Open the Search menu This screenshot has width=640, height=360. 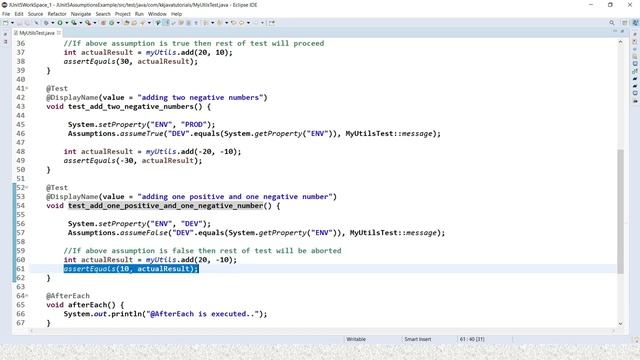[x=103, y=14]
